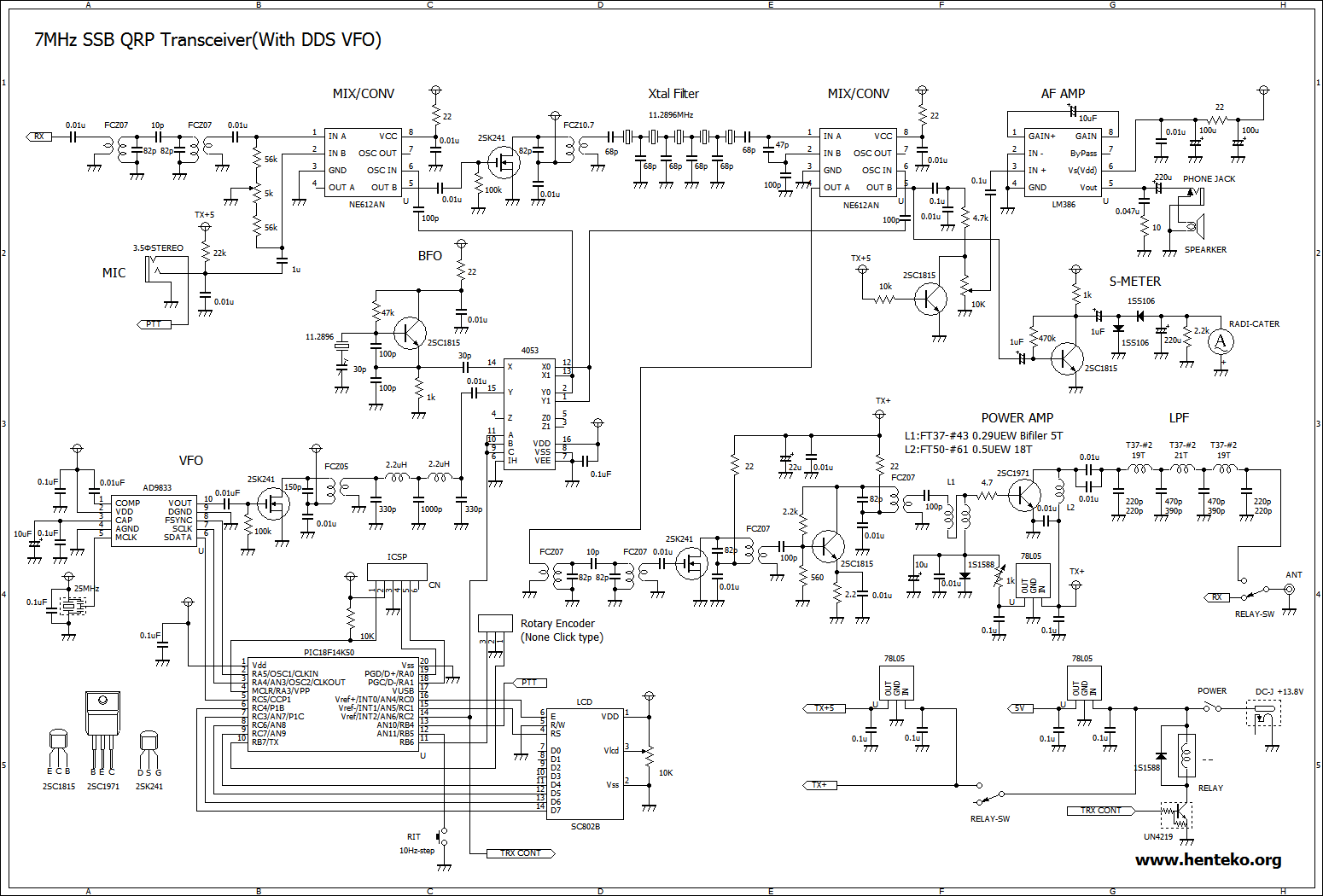Click the POWER switch symbol

click(x=1212, y=707)
